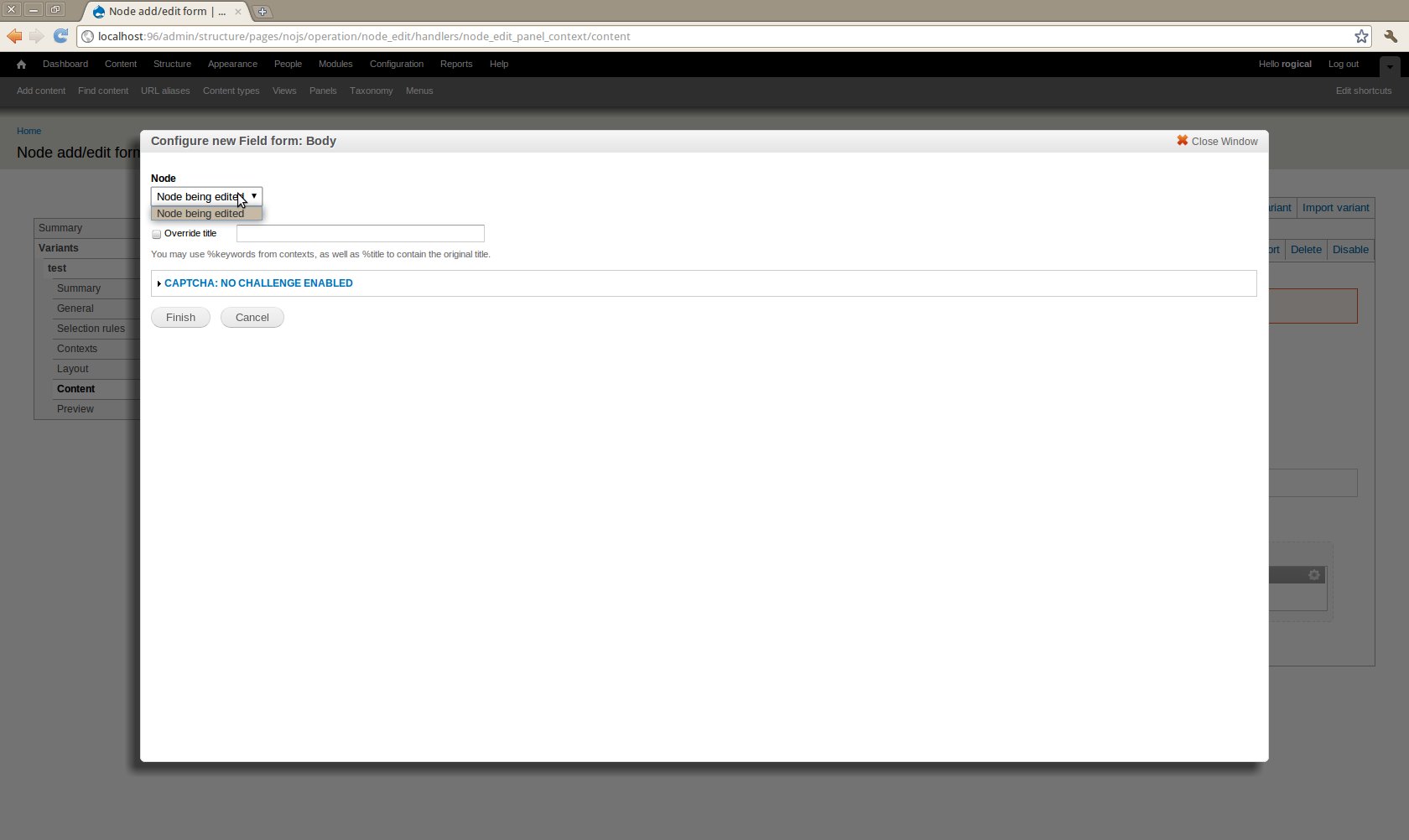
Task: Open browser wrench settings menu
Action: coord(1391,36)
